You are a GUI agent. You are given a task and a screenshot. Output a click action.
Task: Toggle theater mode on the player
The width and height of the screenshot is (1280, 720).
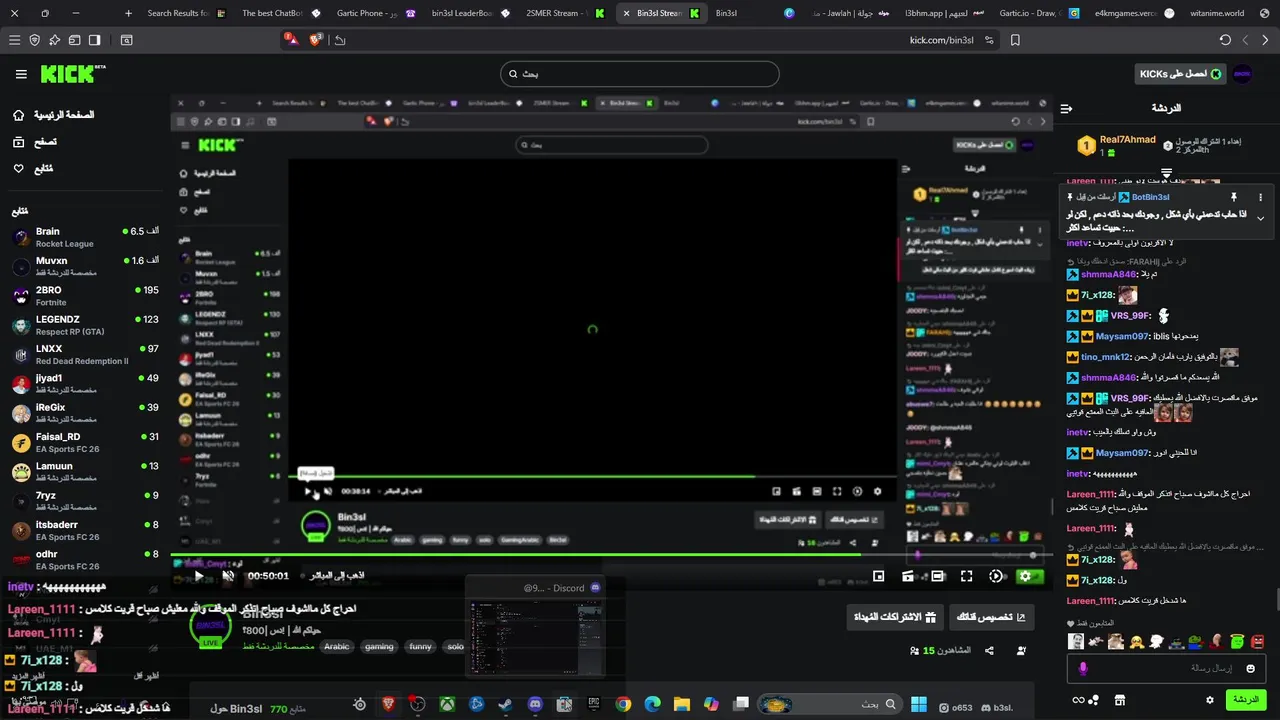pos(937,576)
